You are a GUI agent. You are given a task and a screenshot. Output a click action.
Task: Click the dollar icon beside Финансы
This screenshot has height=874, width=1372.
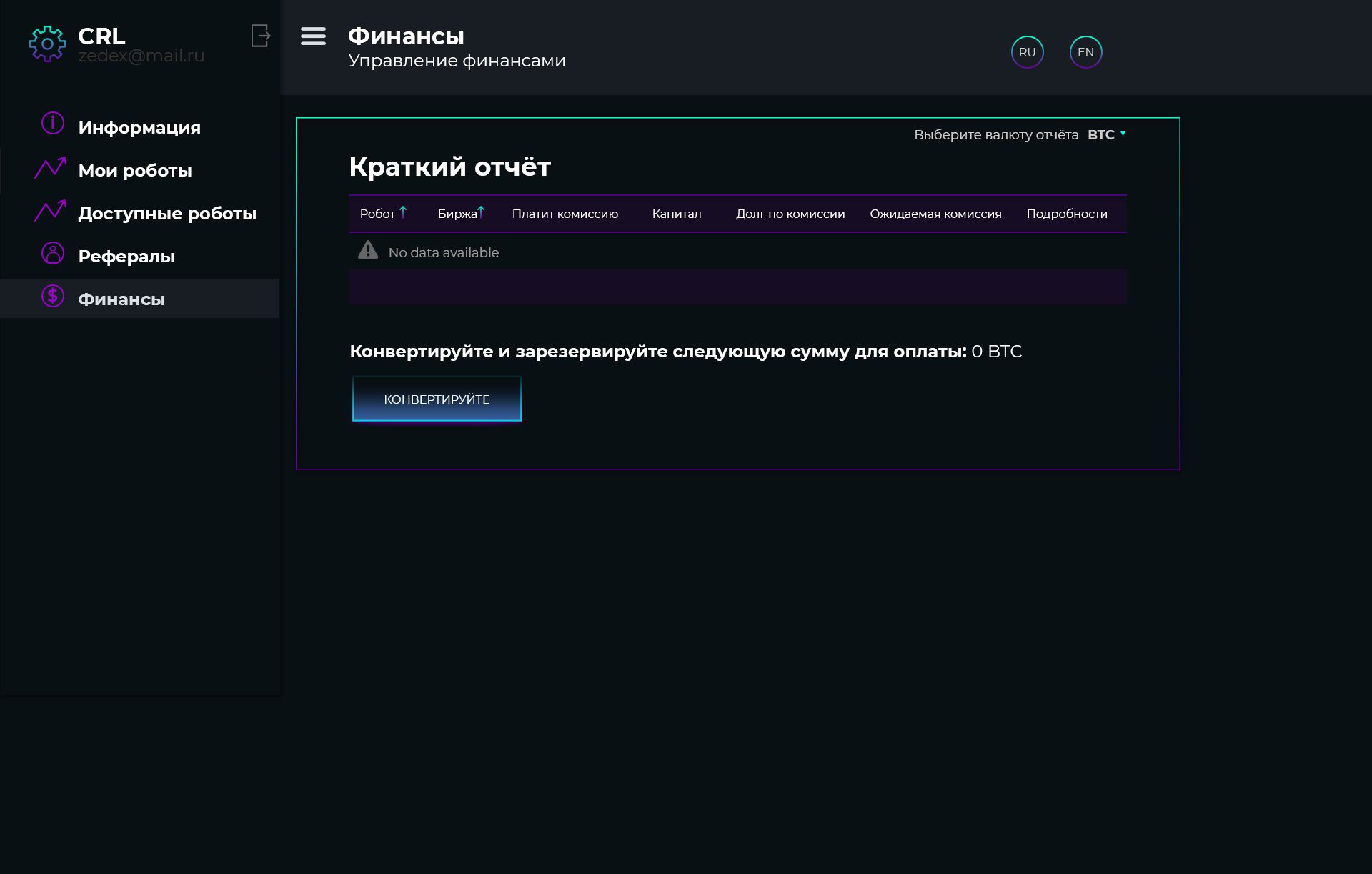click(52, 296)
